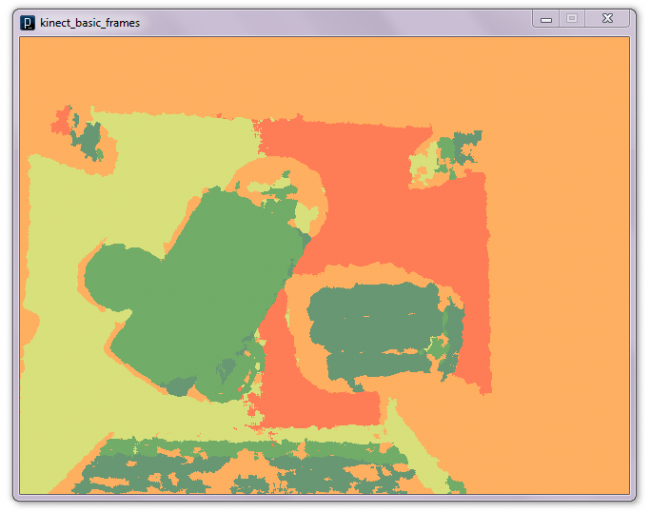
Task: Close the kinect_basic_frames window
Action: point(607,19)
